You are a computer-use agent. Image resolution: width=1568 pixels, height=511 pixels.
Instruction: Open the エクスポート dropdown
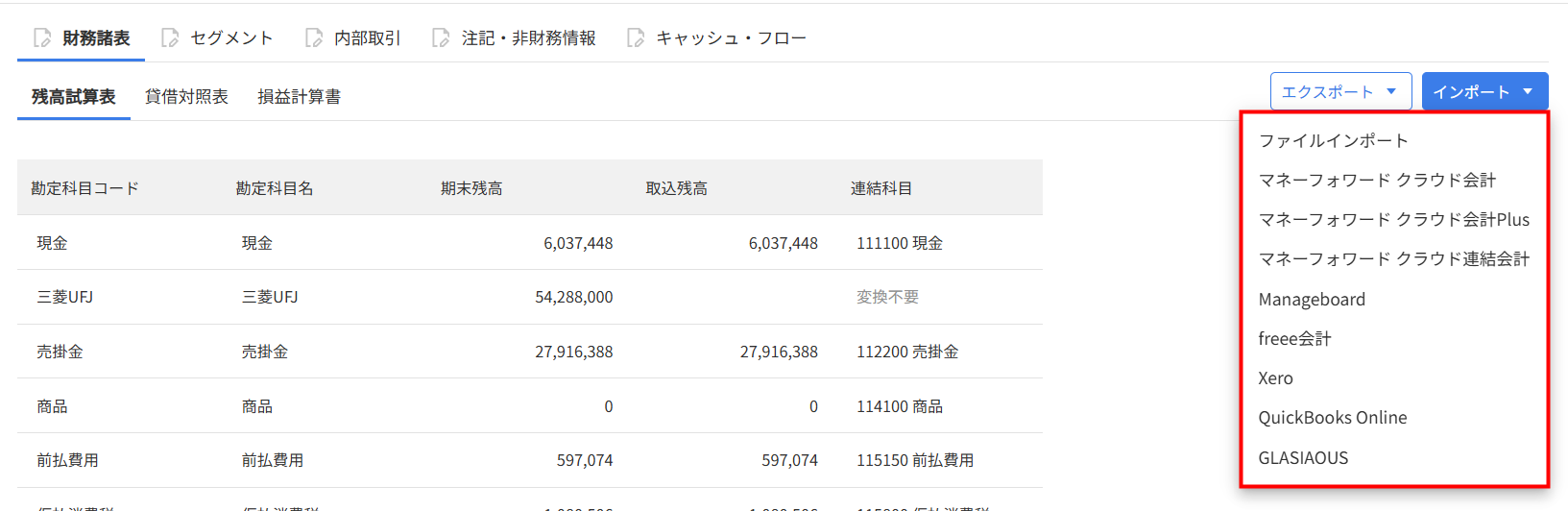(1340, 92)
